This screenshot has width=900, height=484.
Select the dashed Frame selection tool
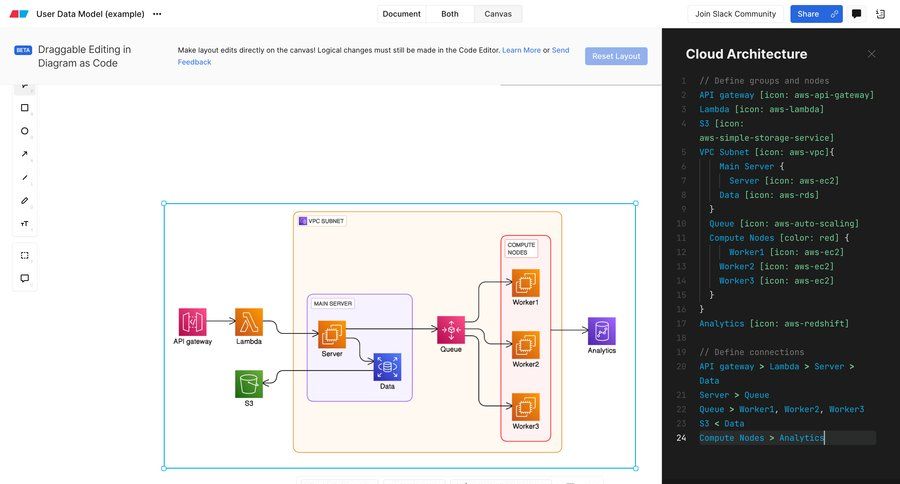click(x=25, y=255)
